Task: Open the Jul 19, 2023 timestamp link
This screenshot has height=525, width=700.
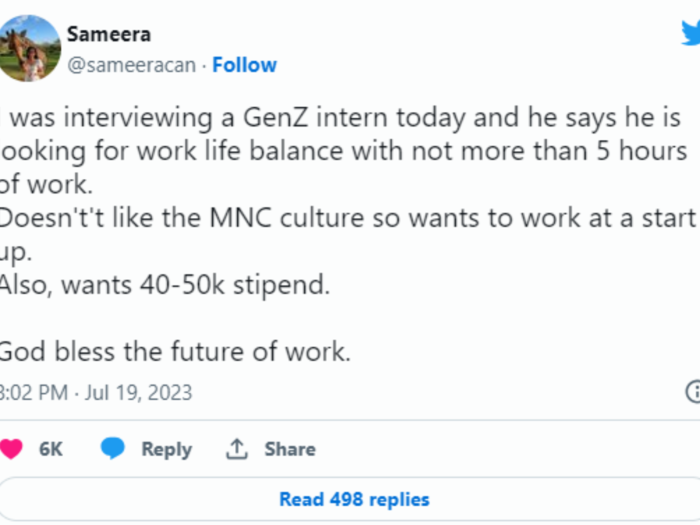Action: [96, 393]
